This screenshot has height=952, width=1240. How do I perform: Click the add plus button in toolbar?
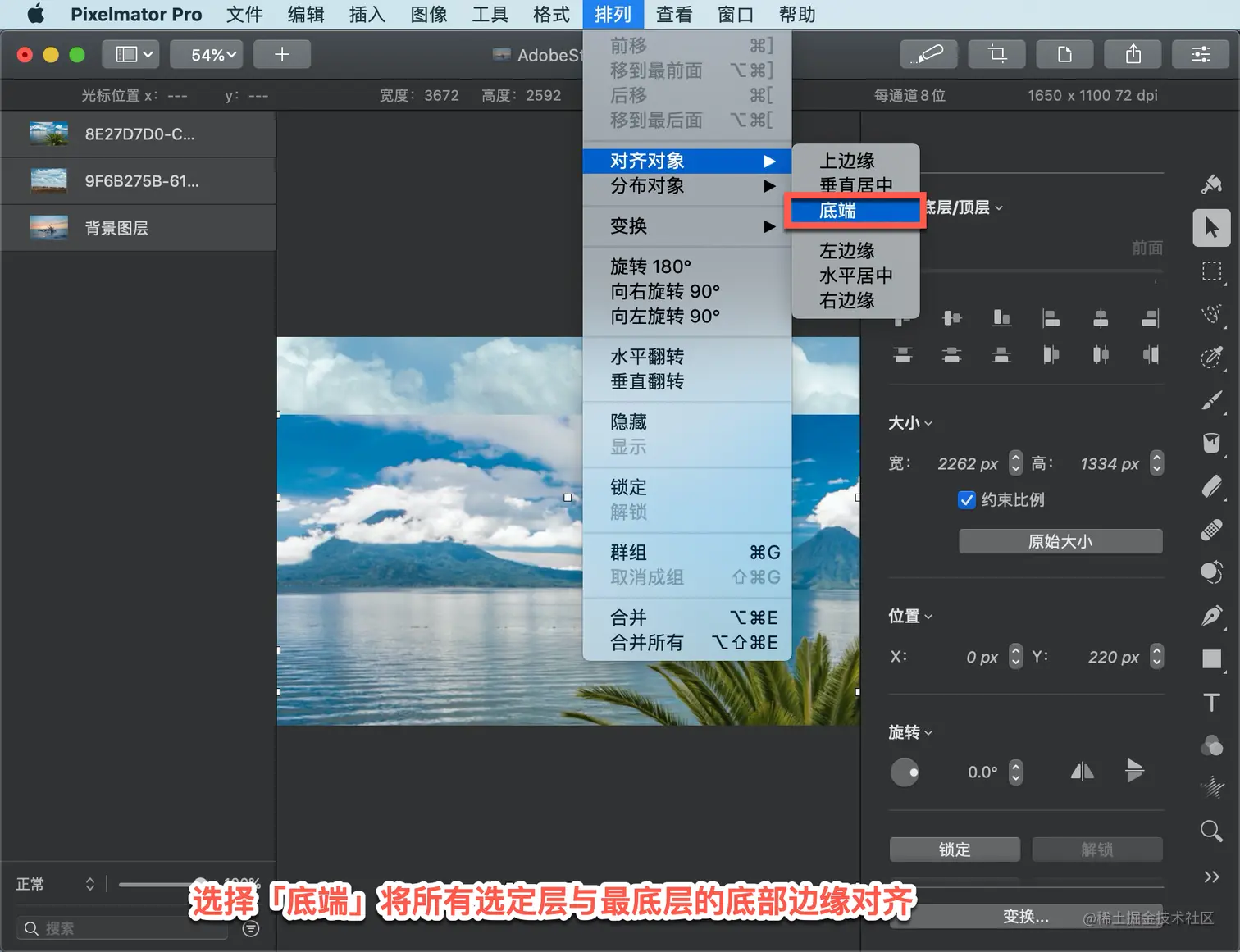[x=282, y=54]
